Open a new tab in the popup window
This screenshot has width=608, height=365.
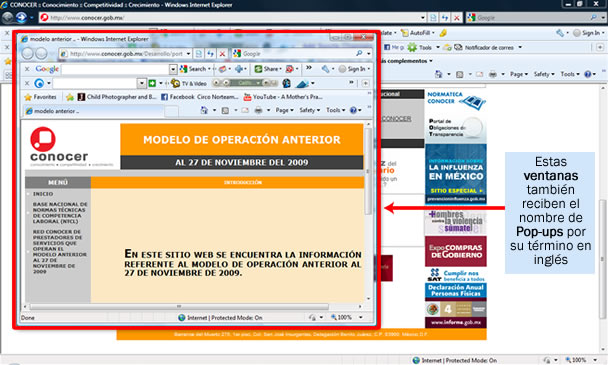tap(171, 112)
